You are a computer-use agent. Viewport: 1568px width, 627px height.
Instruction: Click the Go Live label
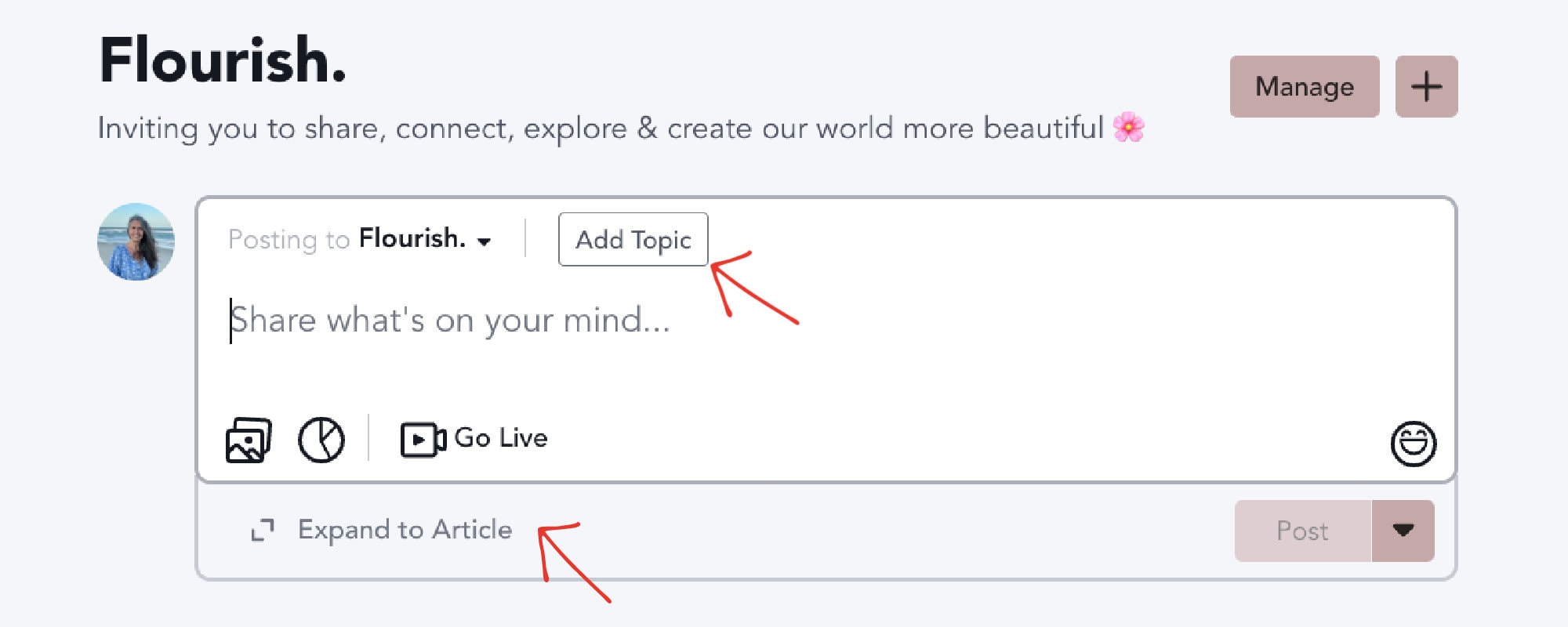coord(501,438)
